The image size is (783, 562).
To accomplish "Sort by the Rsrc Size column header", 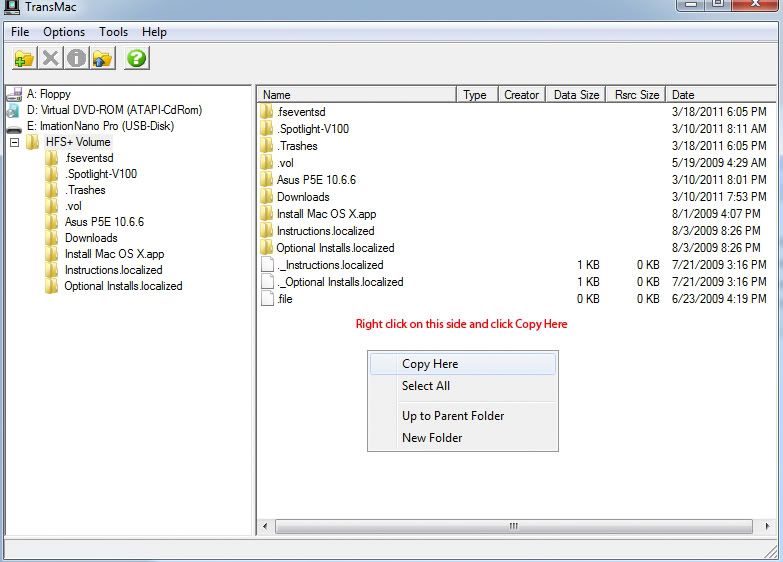I will (636, 94).
